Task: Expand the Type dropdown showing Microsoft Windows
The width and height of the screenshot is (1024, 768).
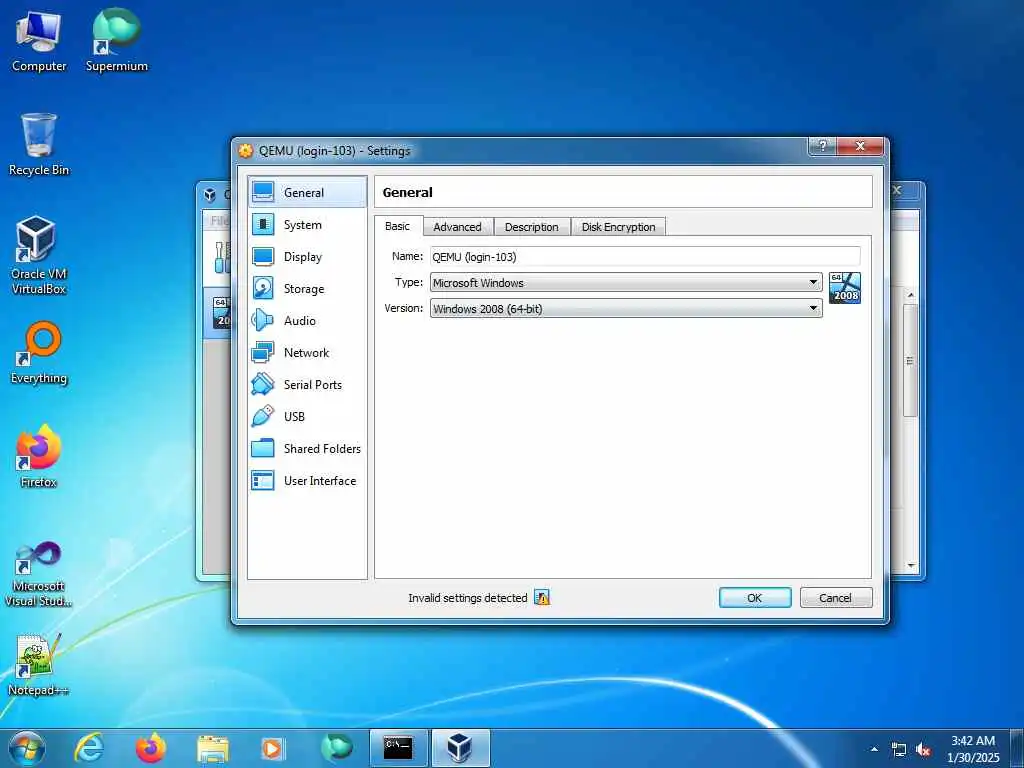Action: (626, 282)
